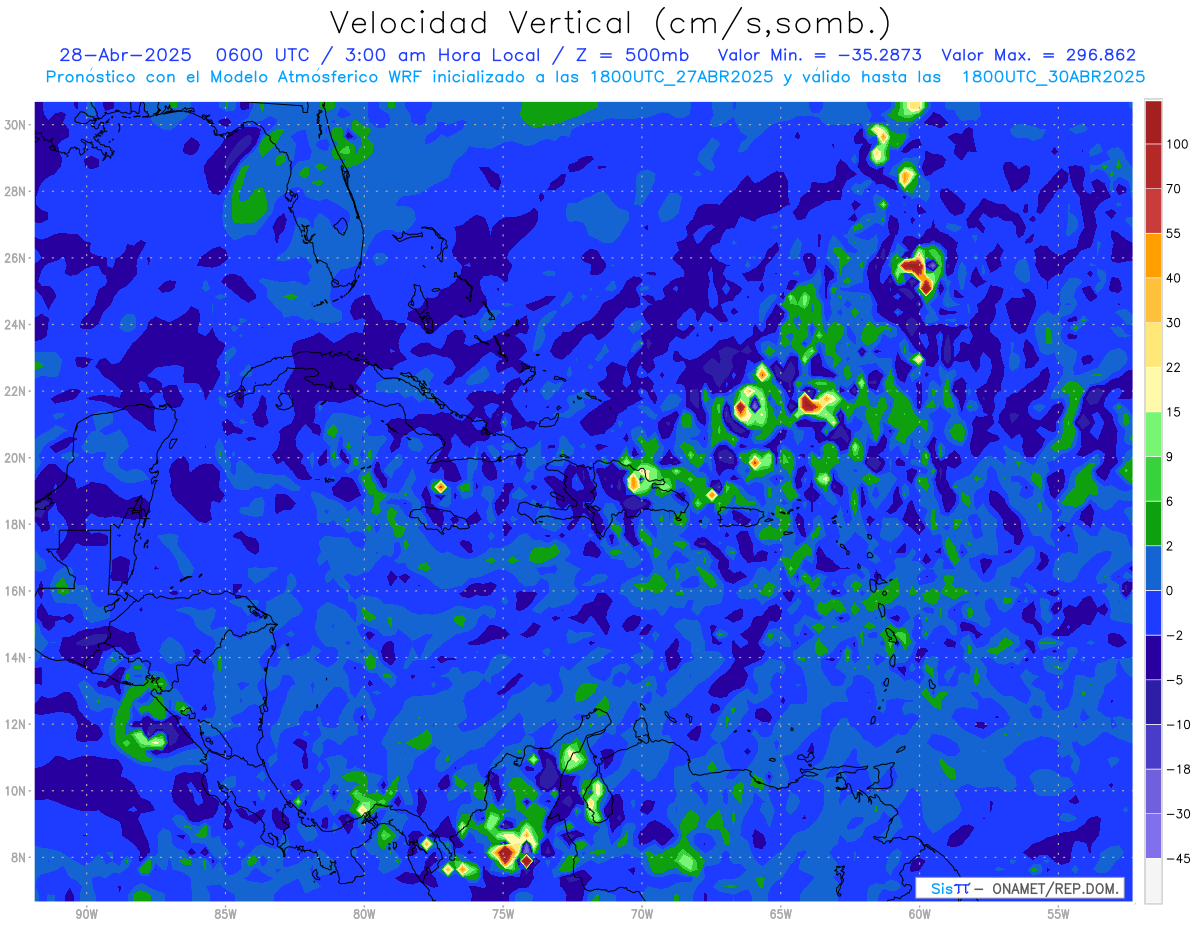Click the dark green swatch between 2 and 6

click(1153, 523)
